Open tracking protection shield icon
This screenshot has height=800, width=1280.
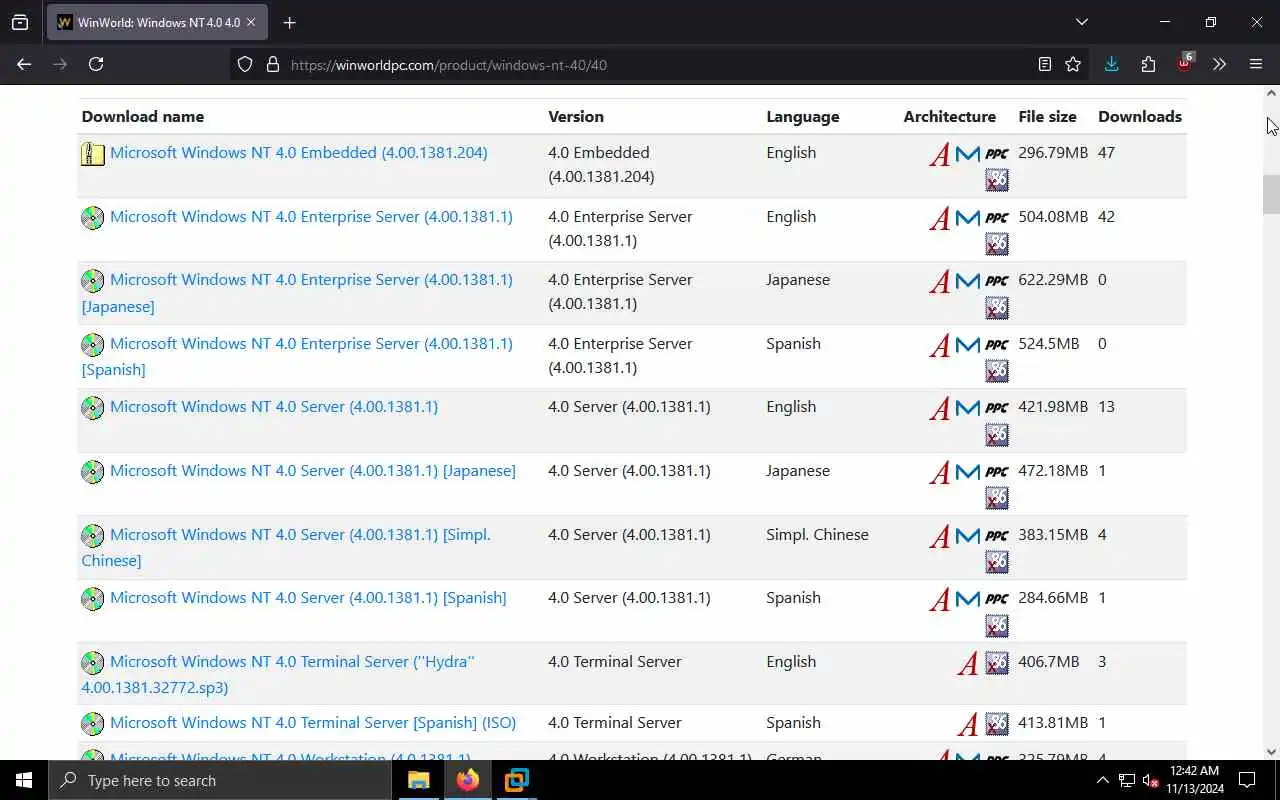(x=245, y=64)
